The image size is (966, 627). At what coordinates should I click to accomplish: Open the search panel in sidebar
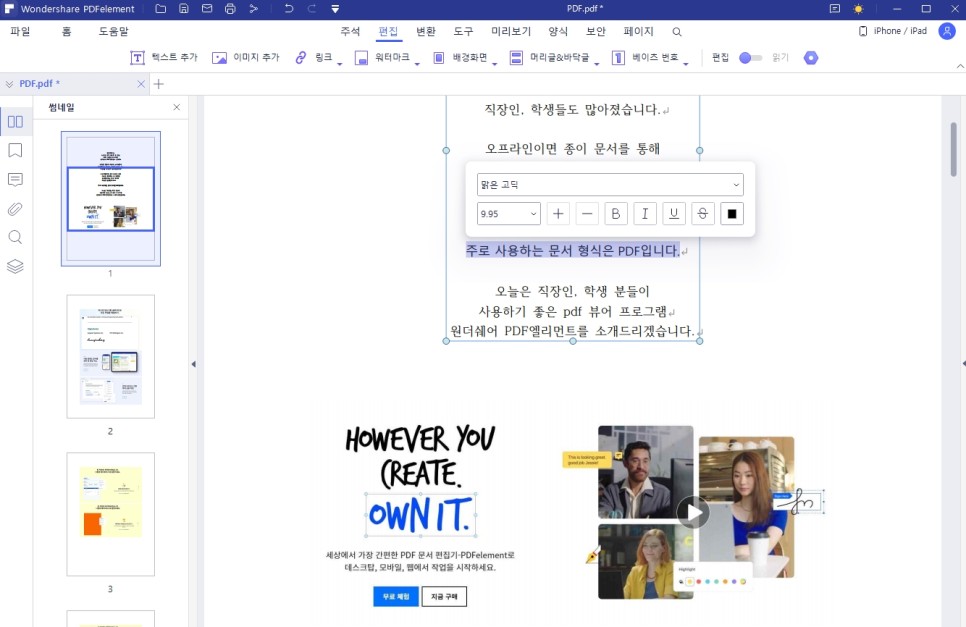(x=15, y=237)
